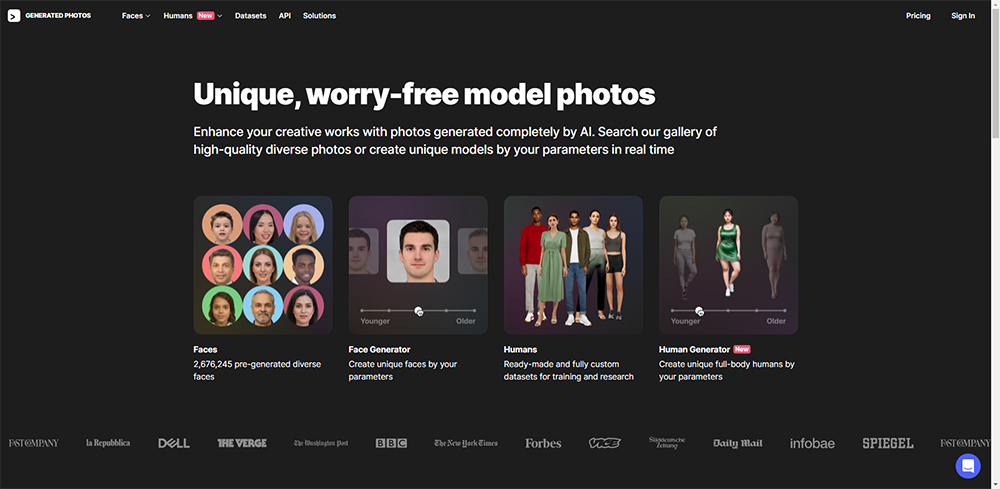Open the chat support widget
This screenshot has height=489, width=1000.
(967, 466)
